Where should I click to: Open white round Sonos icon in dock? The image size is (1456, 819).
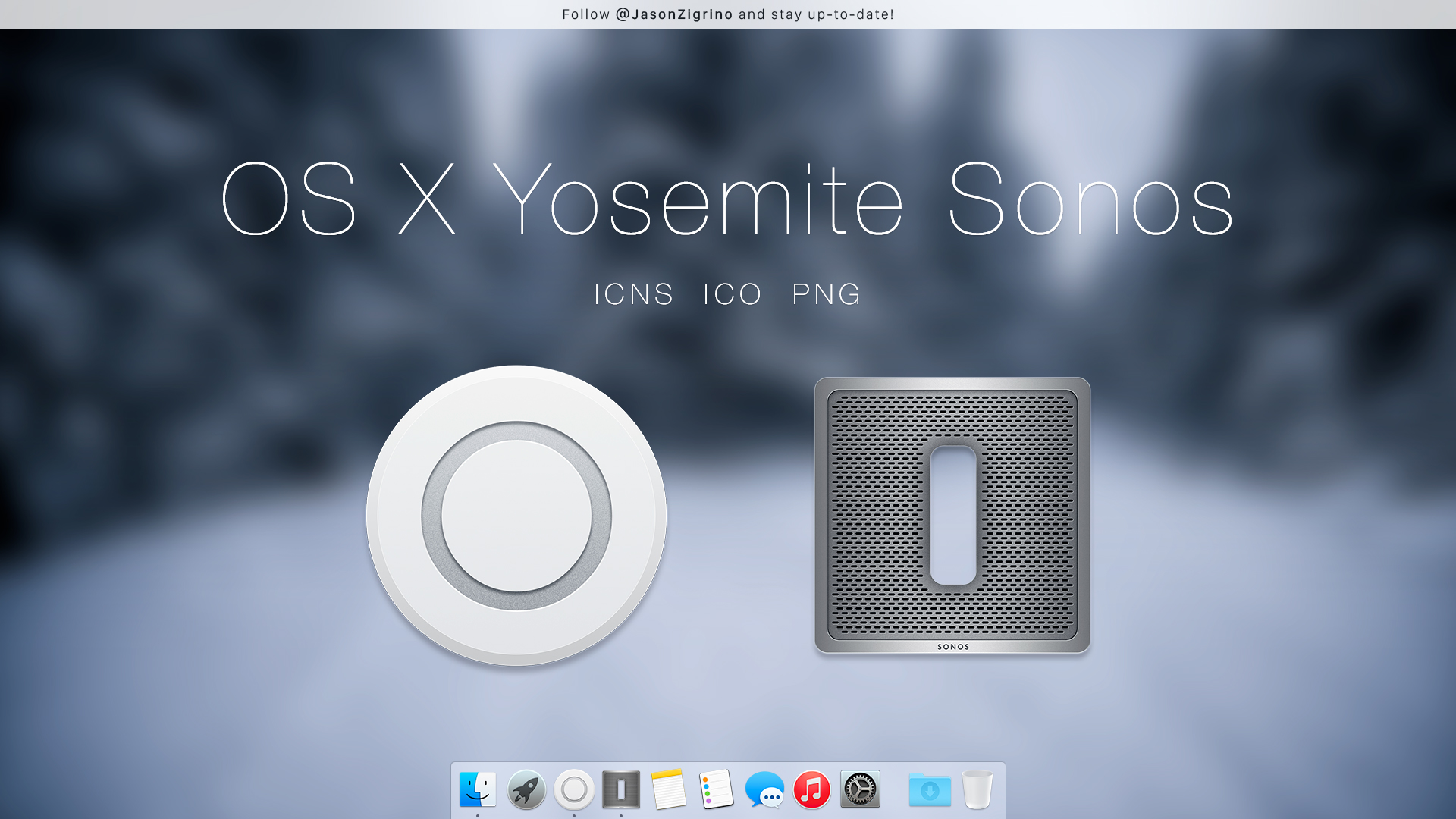[574, 789]
